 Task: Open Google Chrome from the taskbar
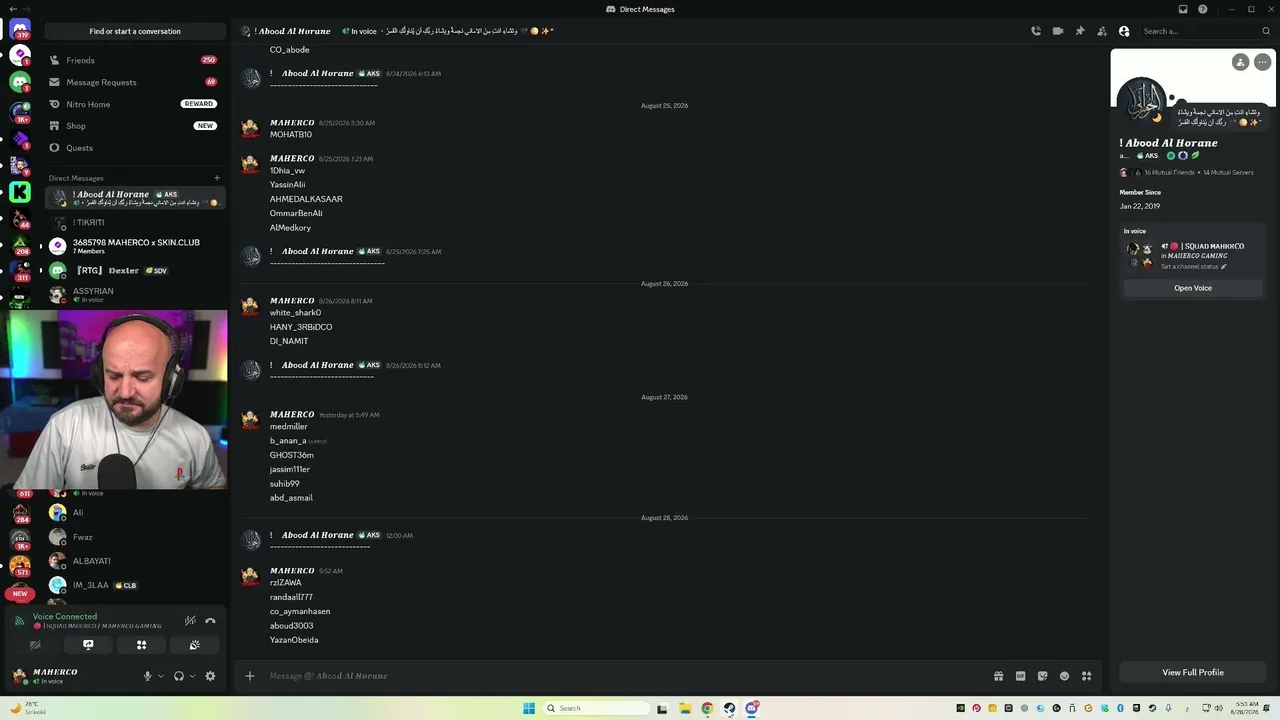[707, 708]
